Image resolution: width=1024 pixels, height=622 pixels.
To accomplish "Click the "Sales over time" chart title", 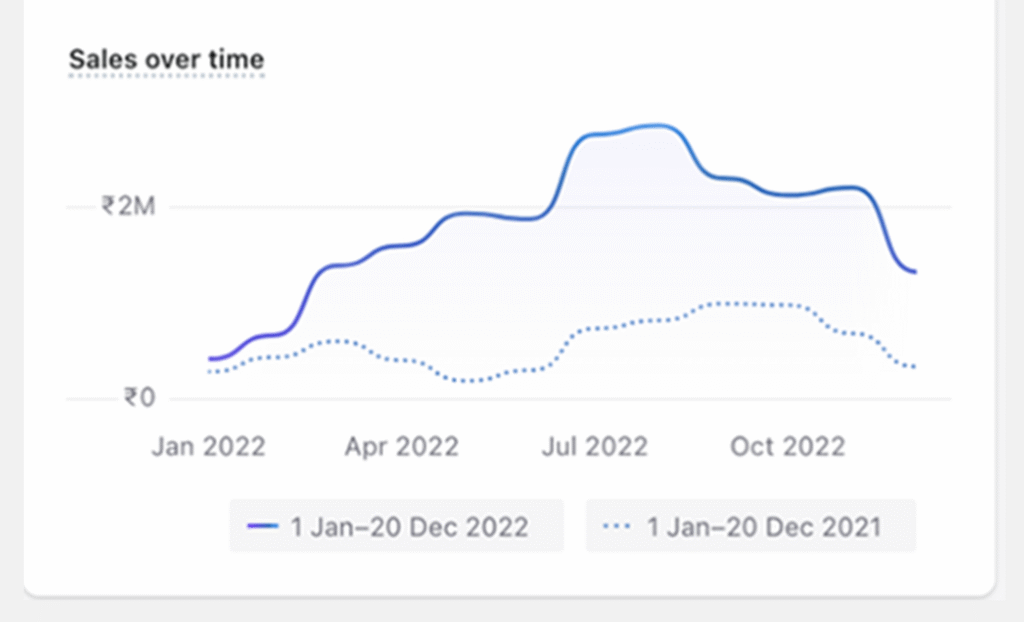I will [x=166, y=60].
